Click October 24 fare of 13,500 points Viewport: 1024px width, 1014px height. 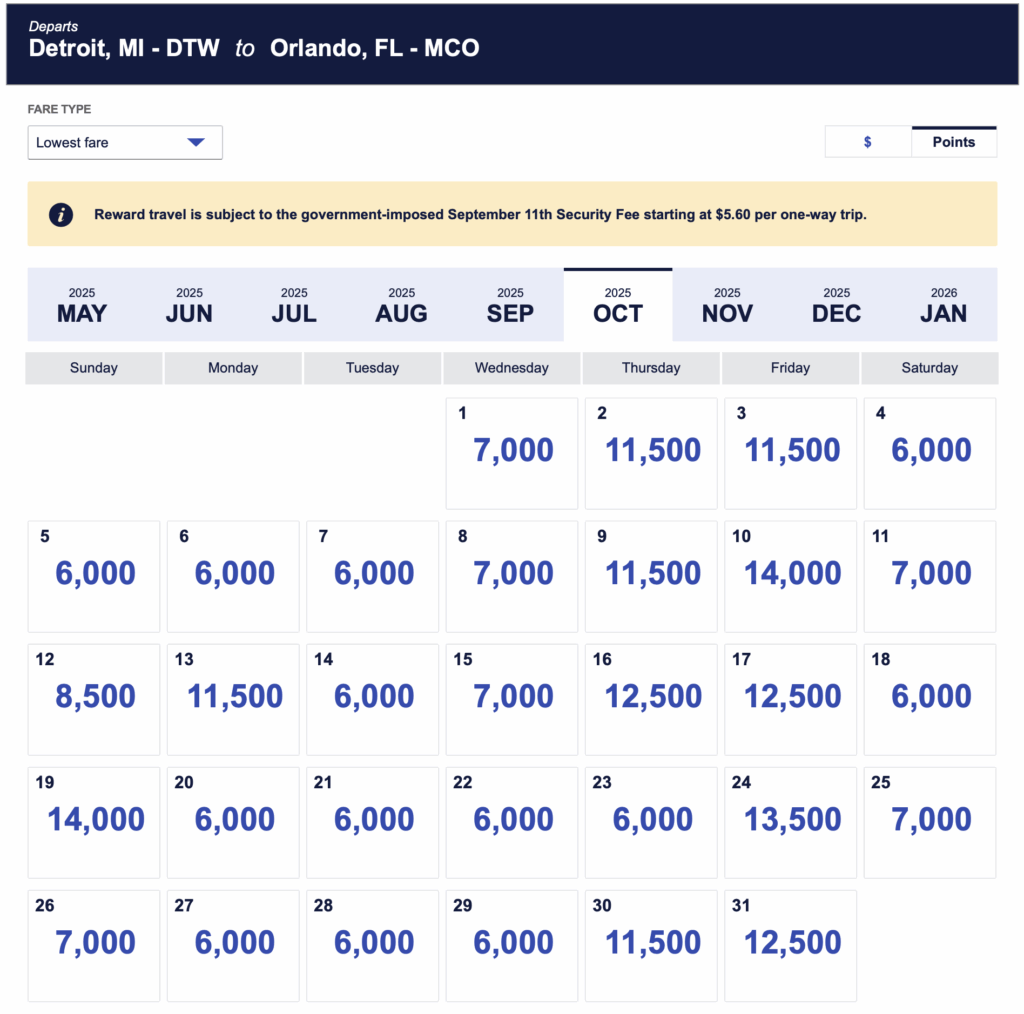point(790,821)
